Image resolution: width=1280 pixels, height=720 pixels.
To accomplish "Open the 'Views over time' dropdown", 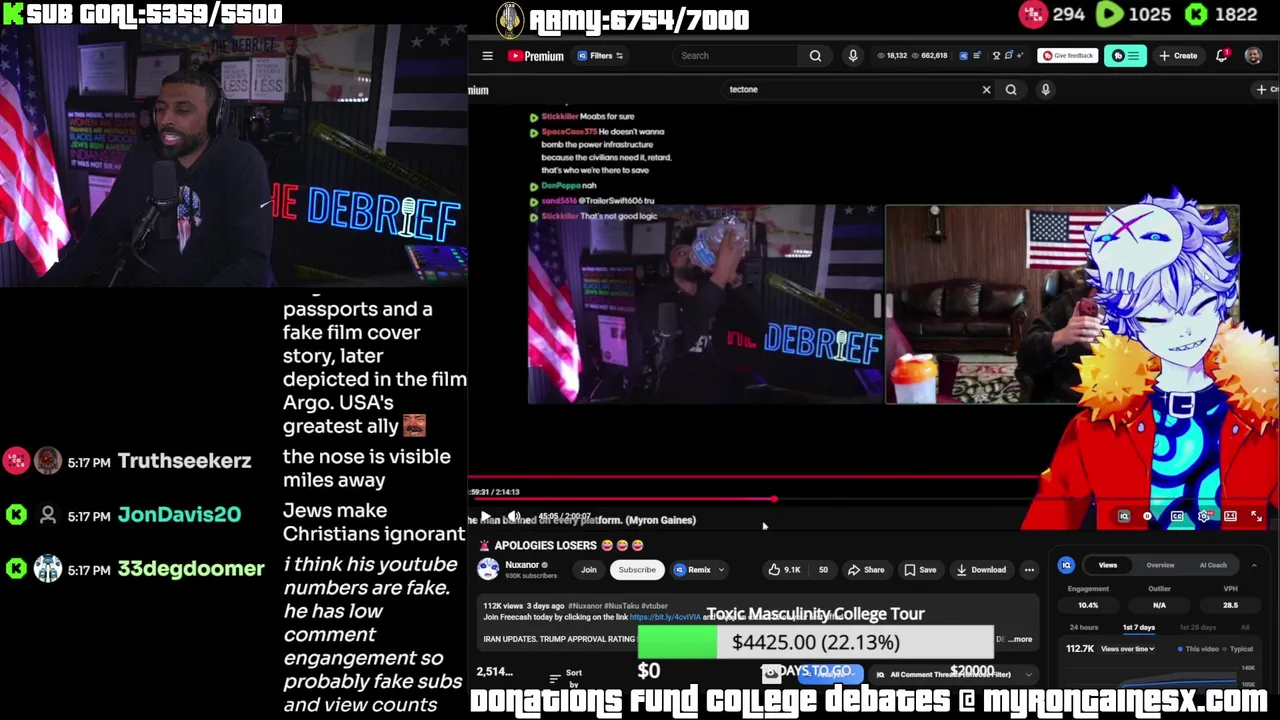I will [x=1127, y=649].
